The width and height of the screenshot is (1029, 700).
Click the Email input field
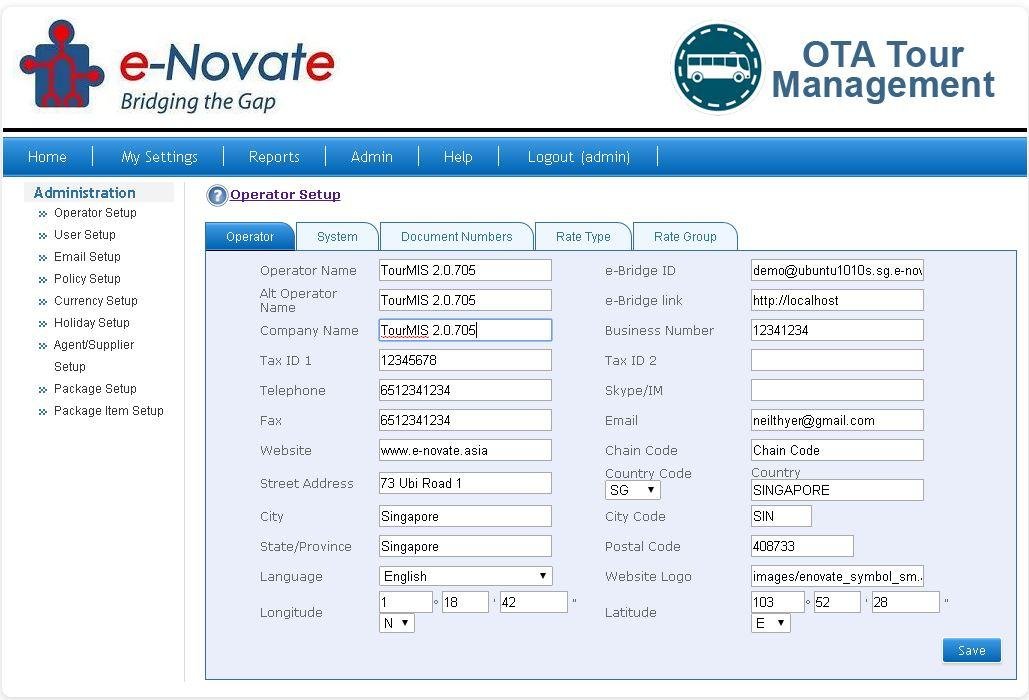(x=836, y=421)
